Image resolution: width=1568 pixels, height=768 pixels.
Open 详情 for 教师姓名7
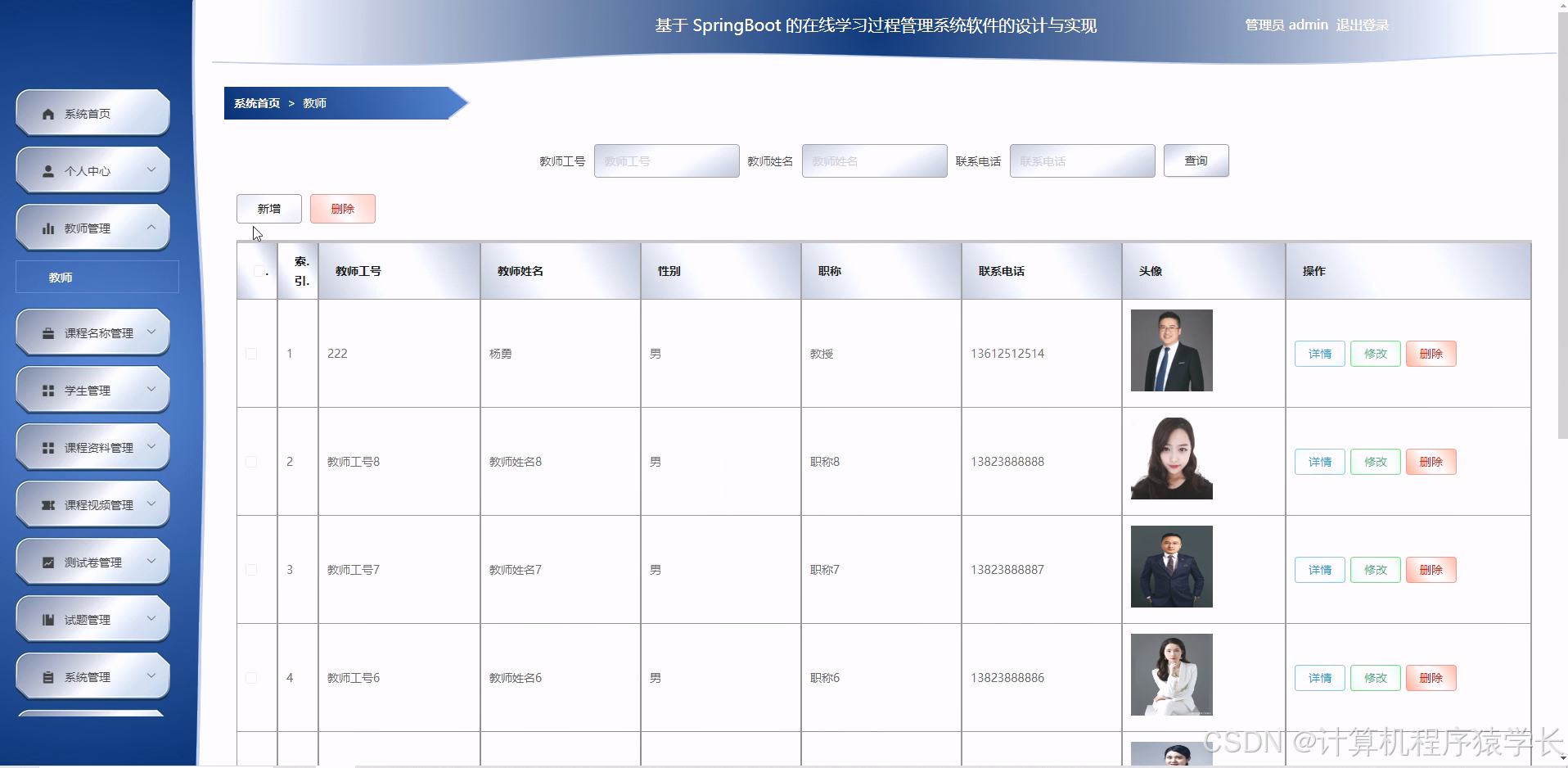point(1320,570)
